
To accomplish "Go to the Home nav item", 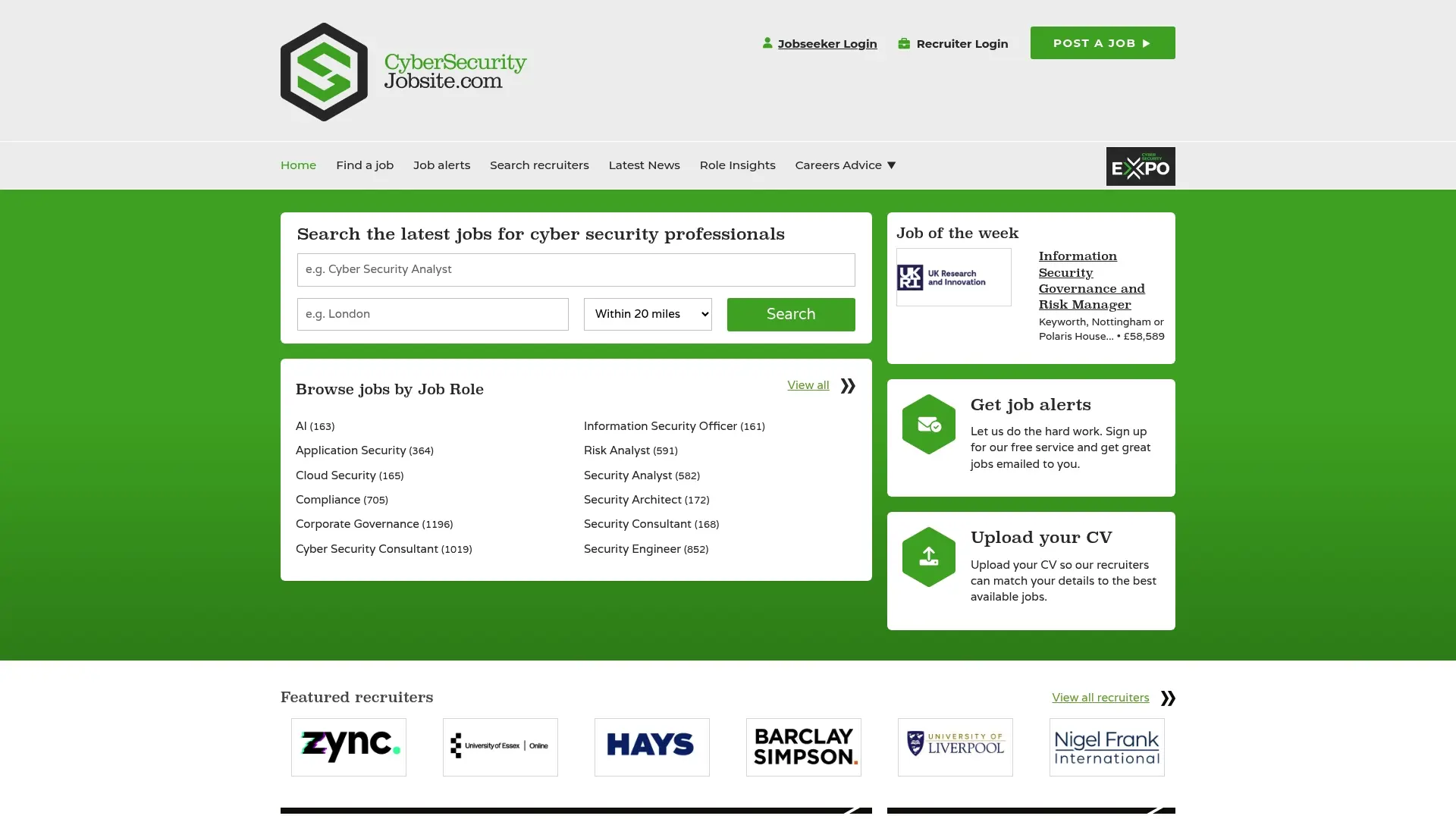I will click(x=298, y=165).
